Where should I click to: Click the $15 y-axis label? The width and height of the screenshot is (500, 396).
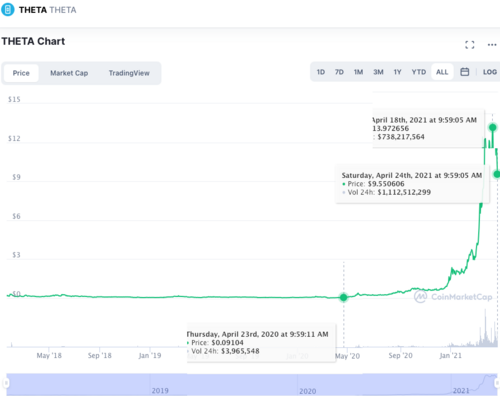[14, 99]
